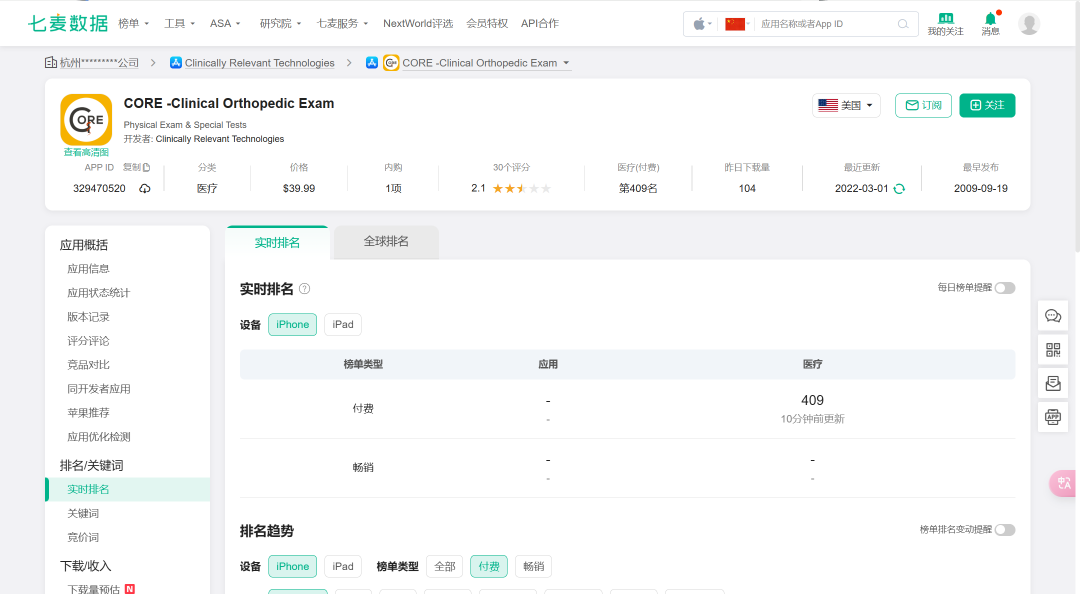
Task: Click the green 关注 button
Action: (x=987, y=105)
